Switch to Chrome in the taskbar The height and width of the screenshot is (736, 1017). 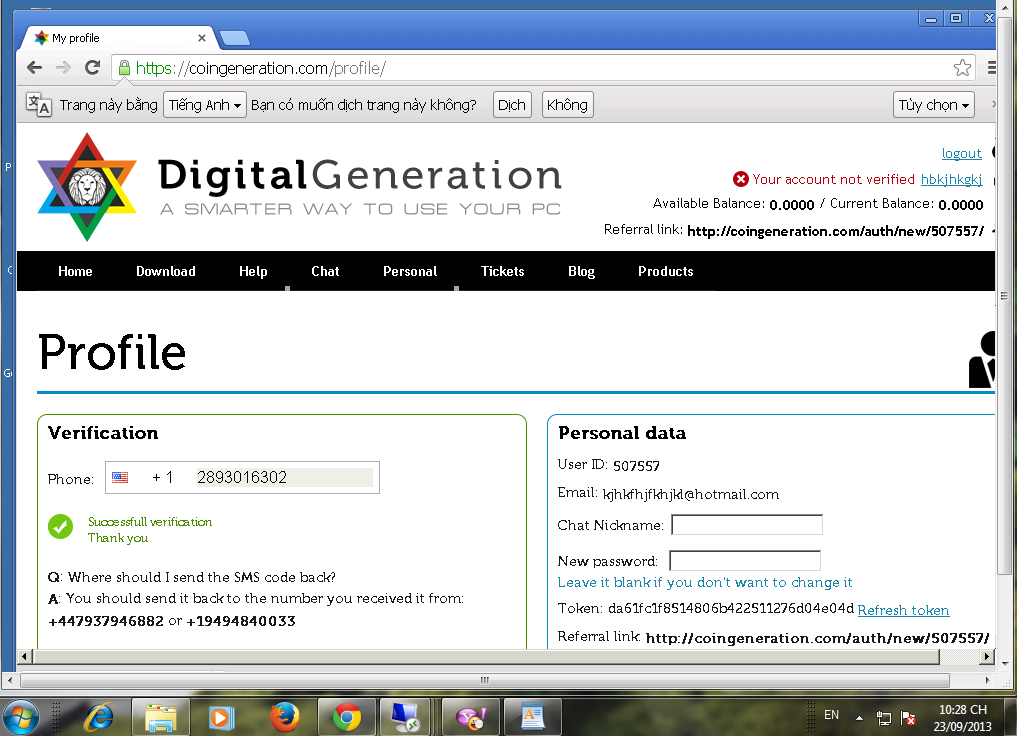[347, 717]
